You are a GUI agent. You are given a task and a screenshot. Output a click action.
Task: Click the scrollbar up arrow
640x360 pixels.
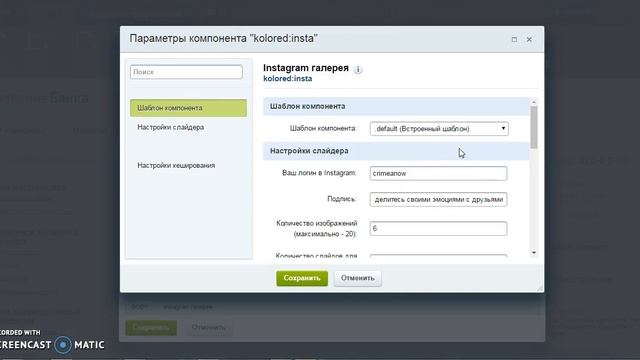click(x=534, y=102)
